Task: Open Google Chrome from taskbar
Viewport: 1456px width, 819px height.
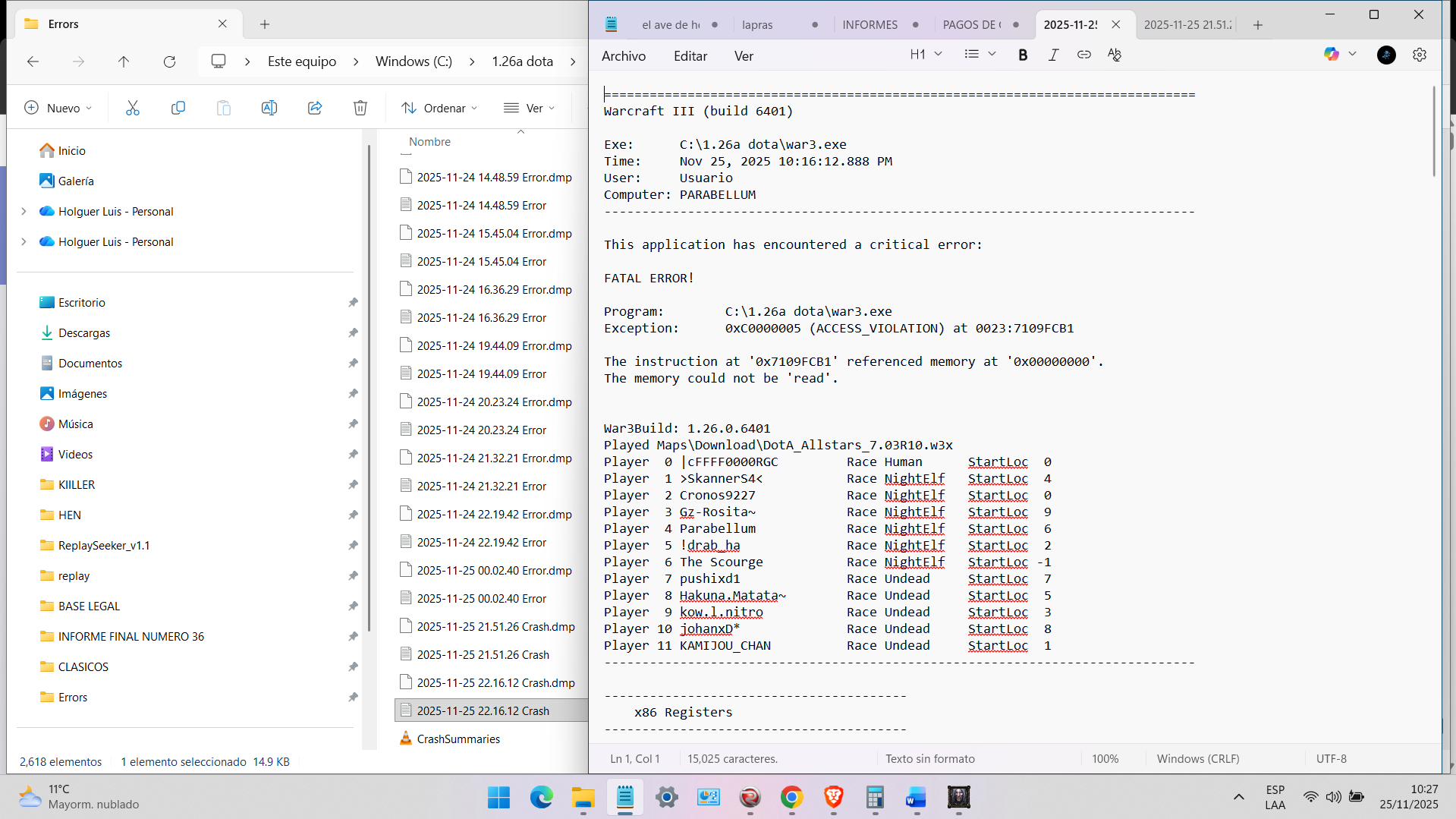Action: tap(791, 797)
